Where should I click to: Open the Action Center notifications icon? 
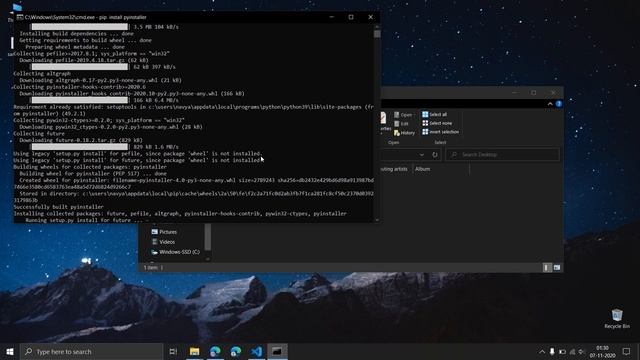coord(626,351)
